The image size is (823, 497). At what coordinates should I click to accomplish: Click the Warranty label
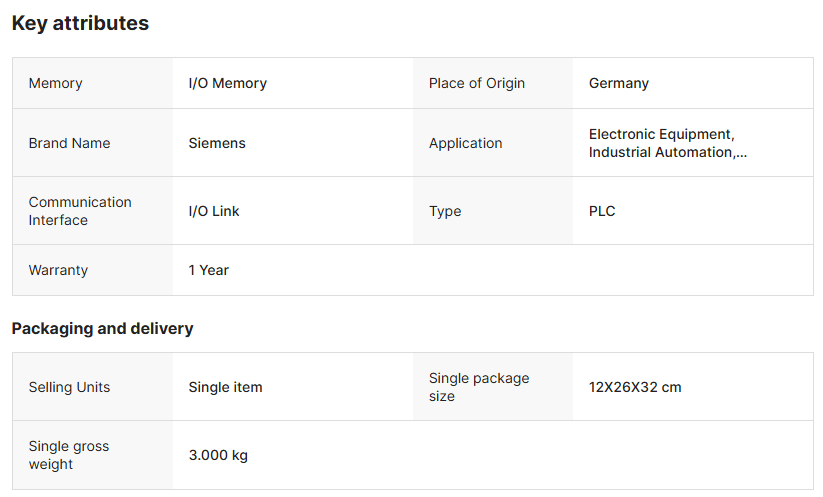pyautogui.click(x=58, y=270)
